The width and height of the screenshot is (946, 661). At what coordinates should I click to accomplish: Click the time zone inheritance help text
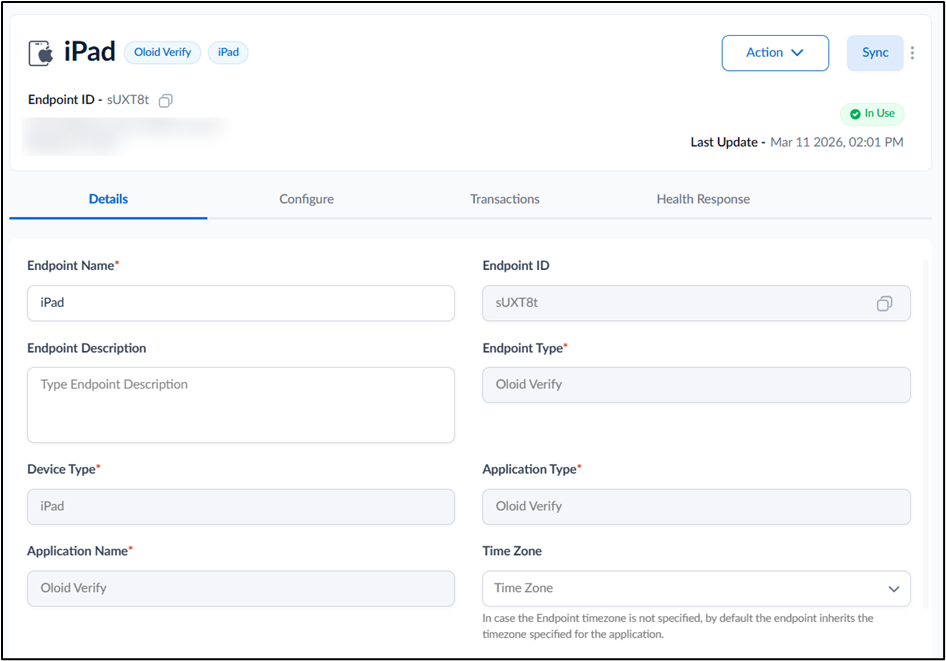tap(678, 626)
